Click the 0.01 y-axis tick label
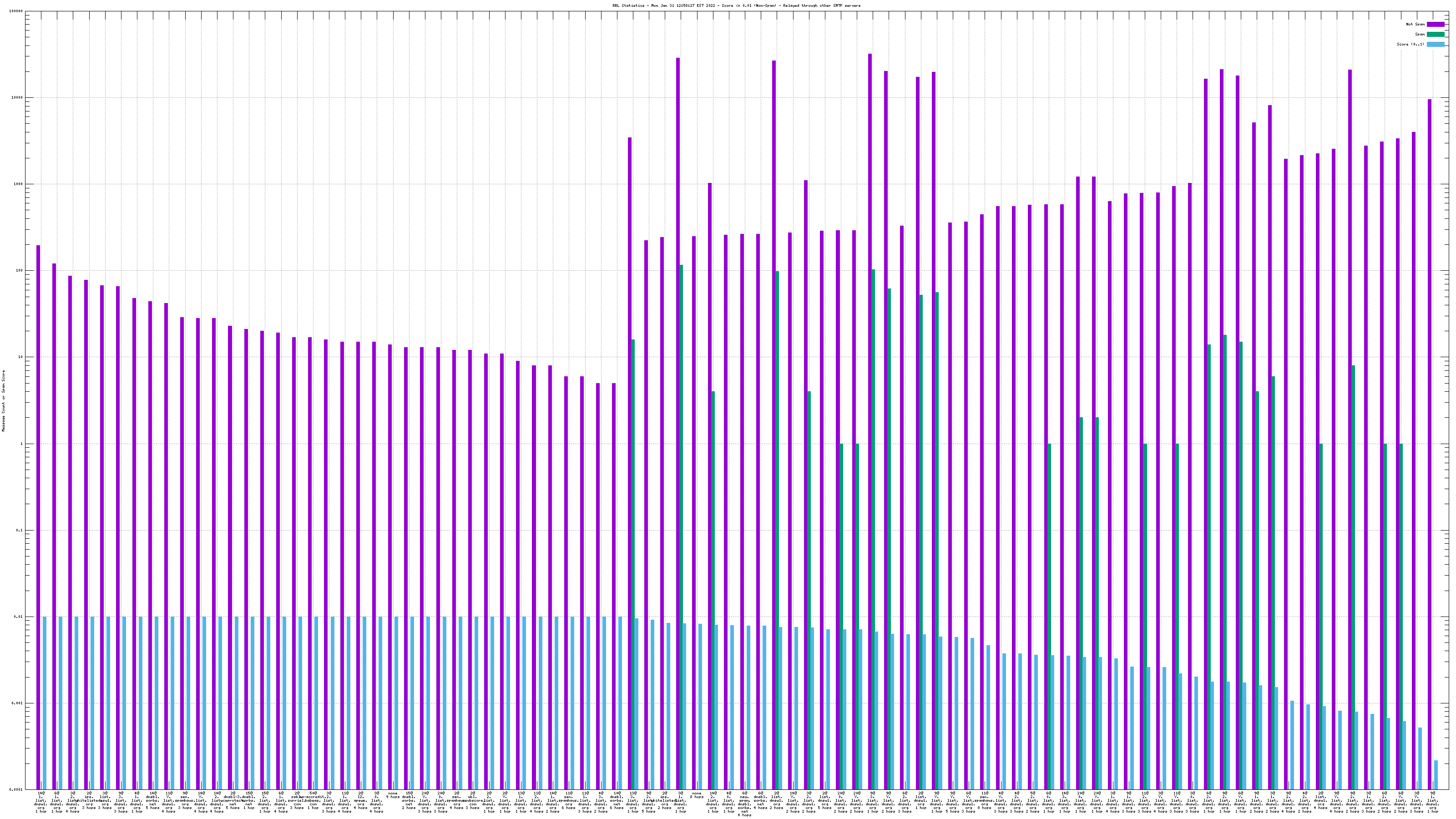 [x=18, y=617]
